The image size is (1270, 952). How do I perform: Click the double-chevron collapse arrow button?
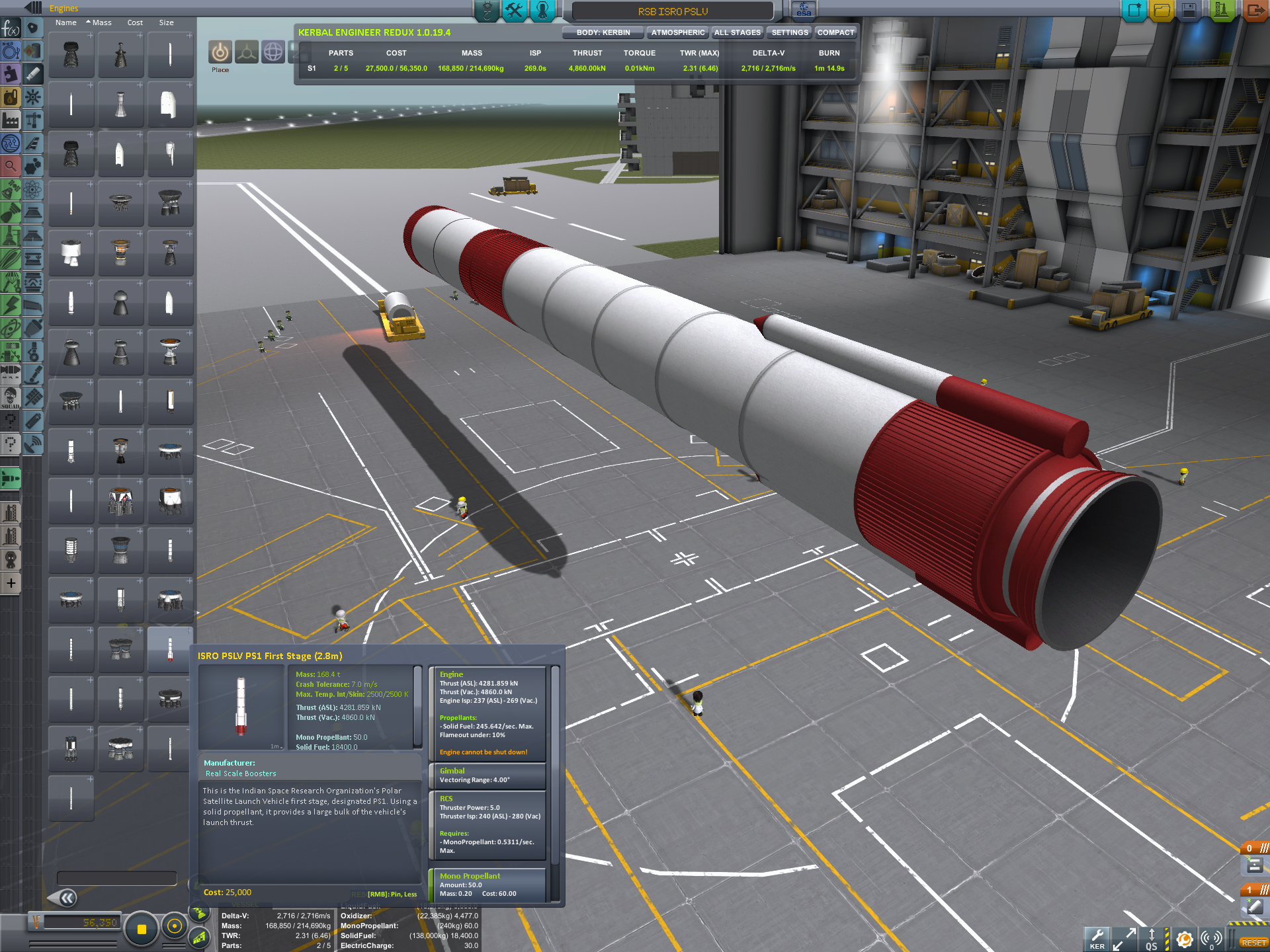(x=67, y=898)
